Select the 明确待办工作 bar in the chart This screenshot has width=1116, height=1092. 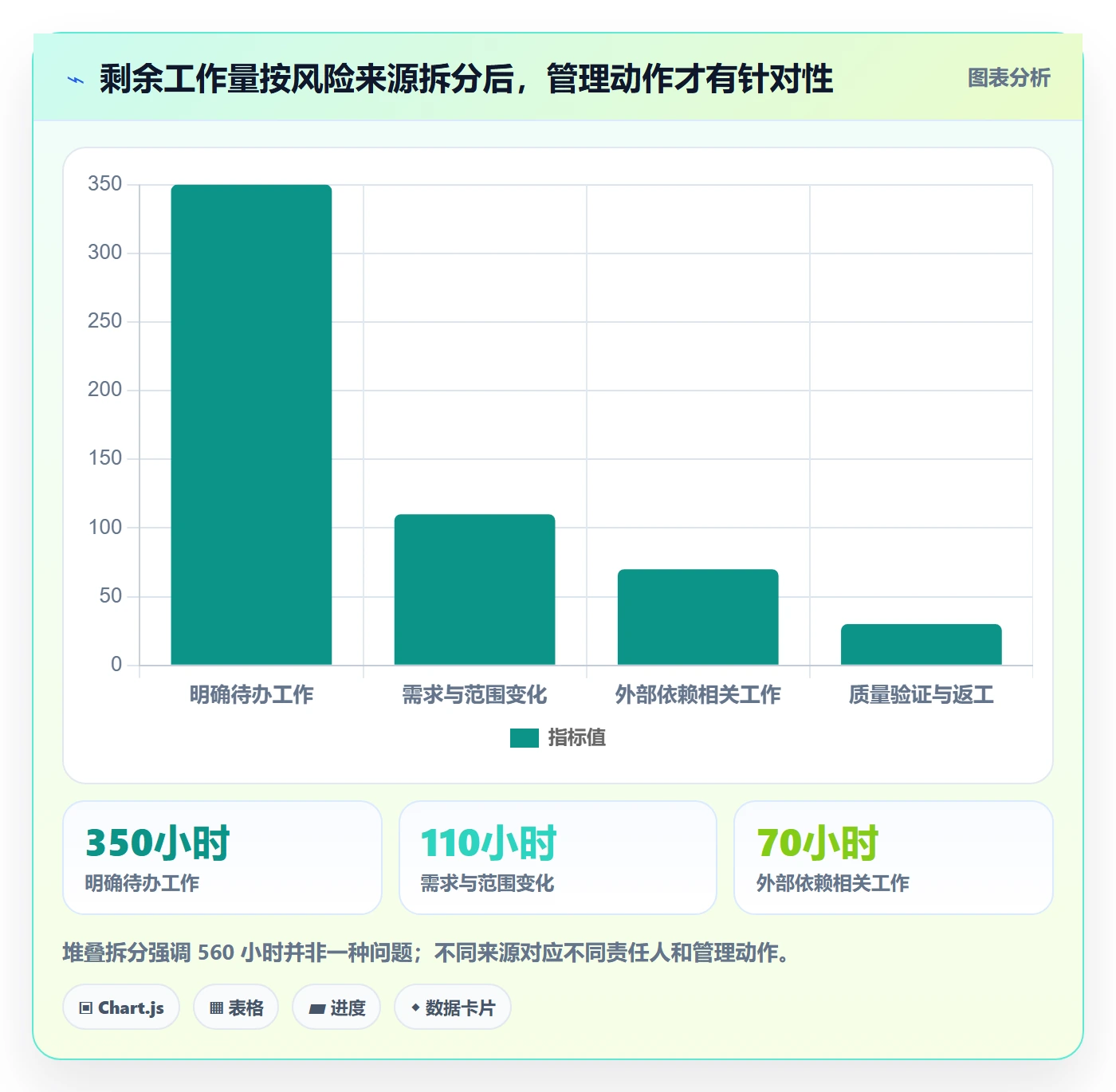tap(251, 425)
